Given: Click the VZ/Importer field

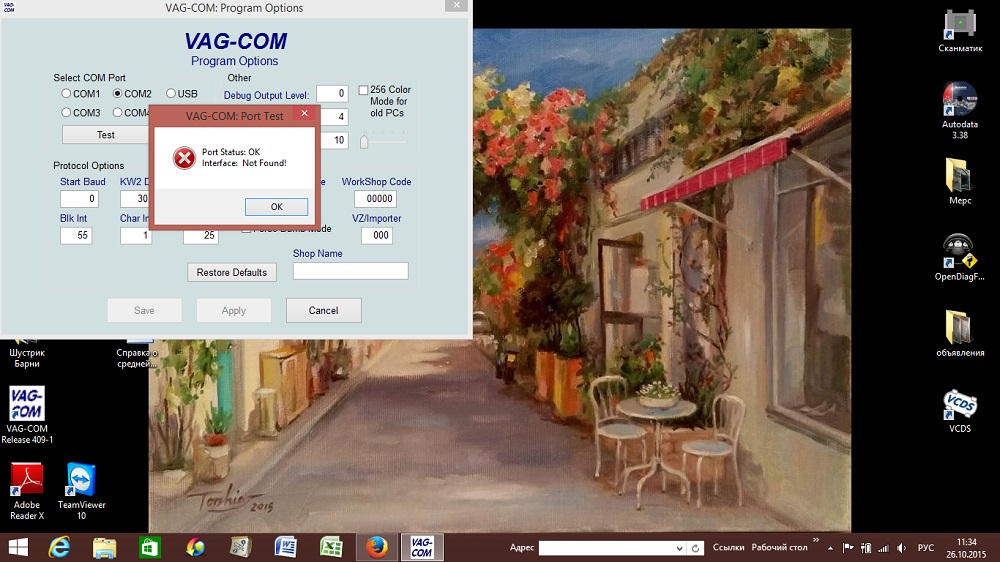Looking at the screenshot, I should pyautogui.click(x=377, y=235).
